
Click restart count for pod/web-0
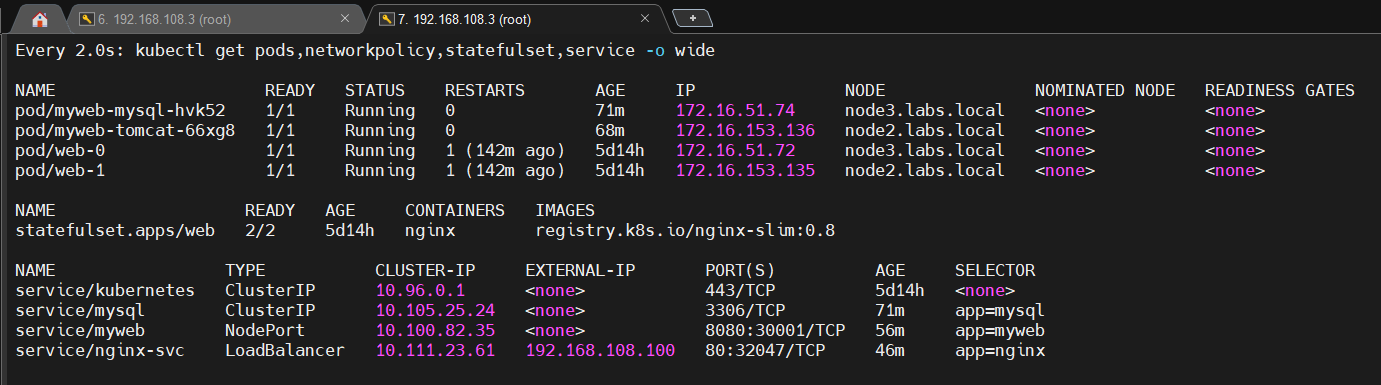click(x=505, y=150)
